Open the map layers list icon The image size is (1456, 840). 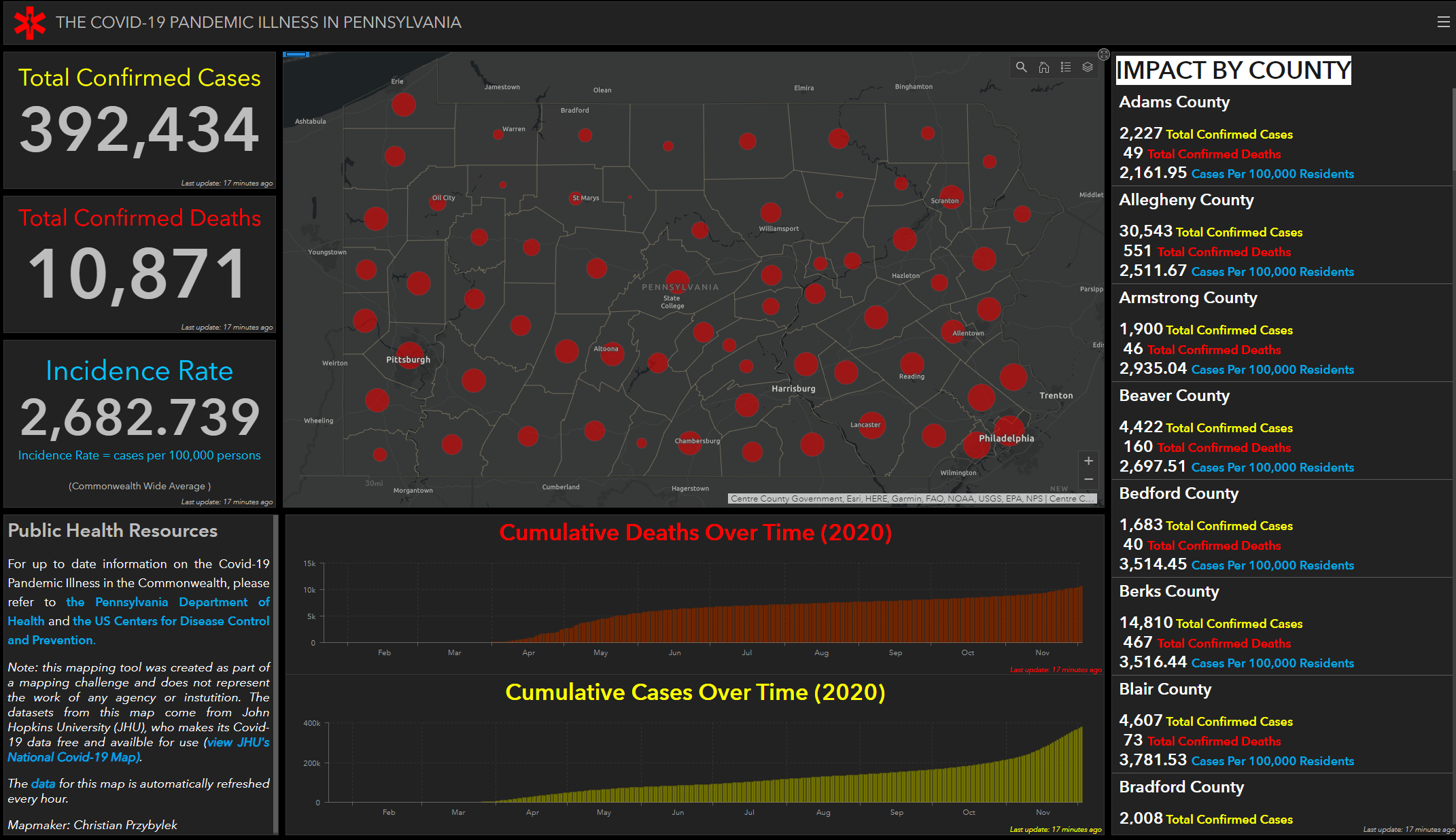1088,67
